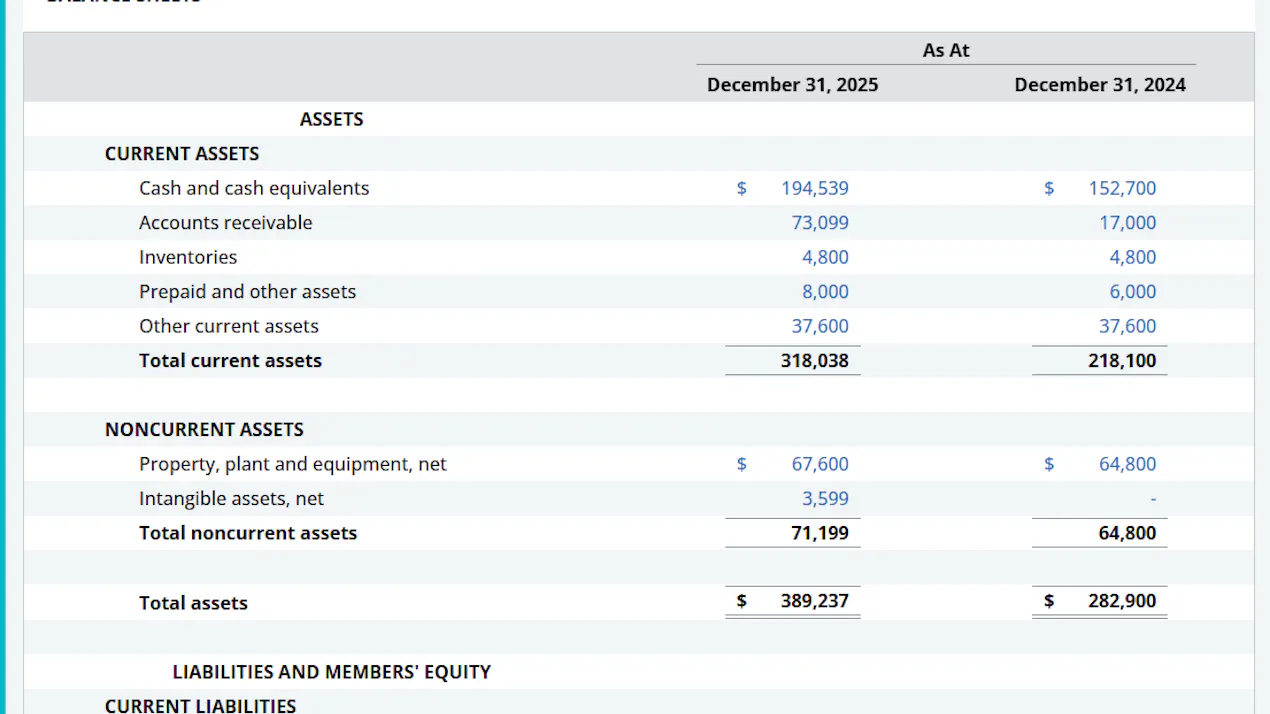Image resolution: width=1270 pixels, height=714 pixels.
Task: Select 2025 Accounts receivable amount 73,099
Action: click(x=820, y=223)
